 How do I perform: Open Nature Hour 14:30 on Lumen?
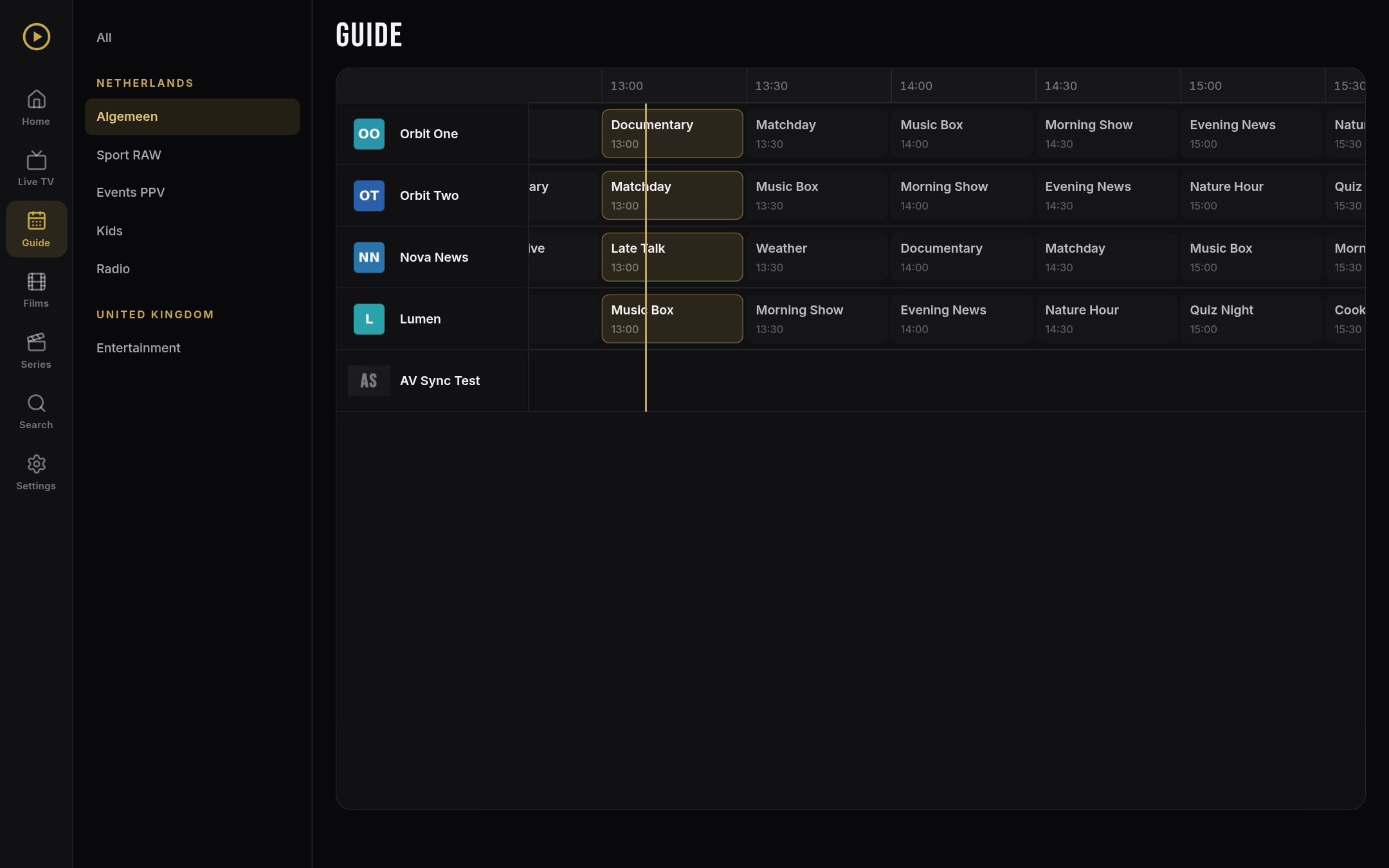[x=1106, y=319]
